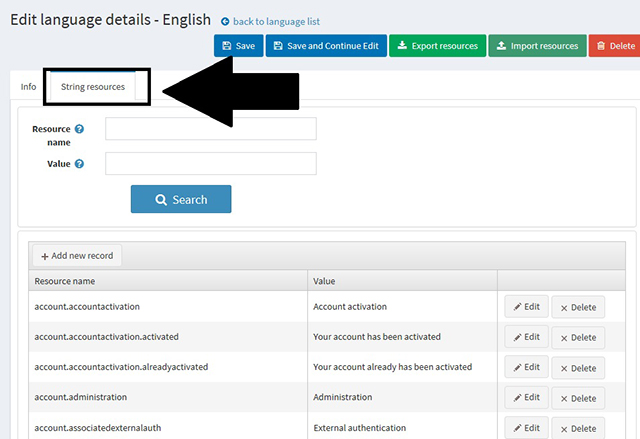Click the 'Account activation' value cell

[x=402, y=306]
